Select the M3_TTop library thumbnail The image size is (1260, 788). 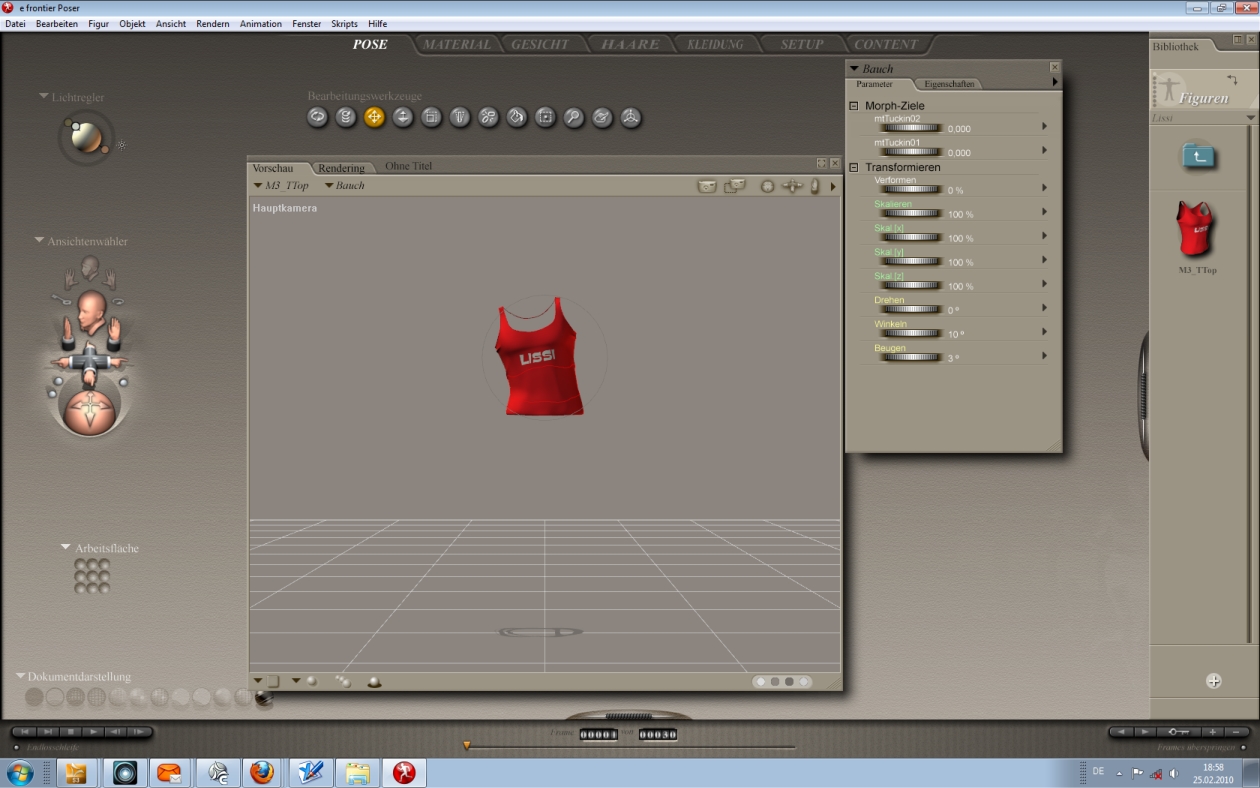click(1196, 230)
